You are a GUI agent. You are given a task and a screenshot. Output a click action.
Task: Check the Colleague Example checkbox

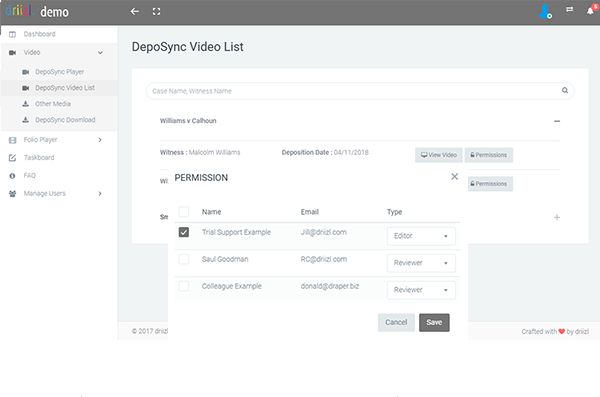tap(184, 286)
